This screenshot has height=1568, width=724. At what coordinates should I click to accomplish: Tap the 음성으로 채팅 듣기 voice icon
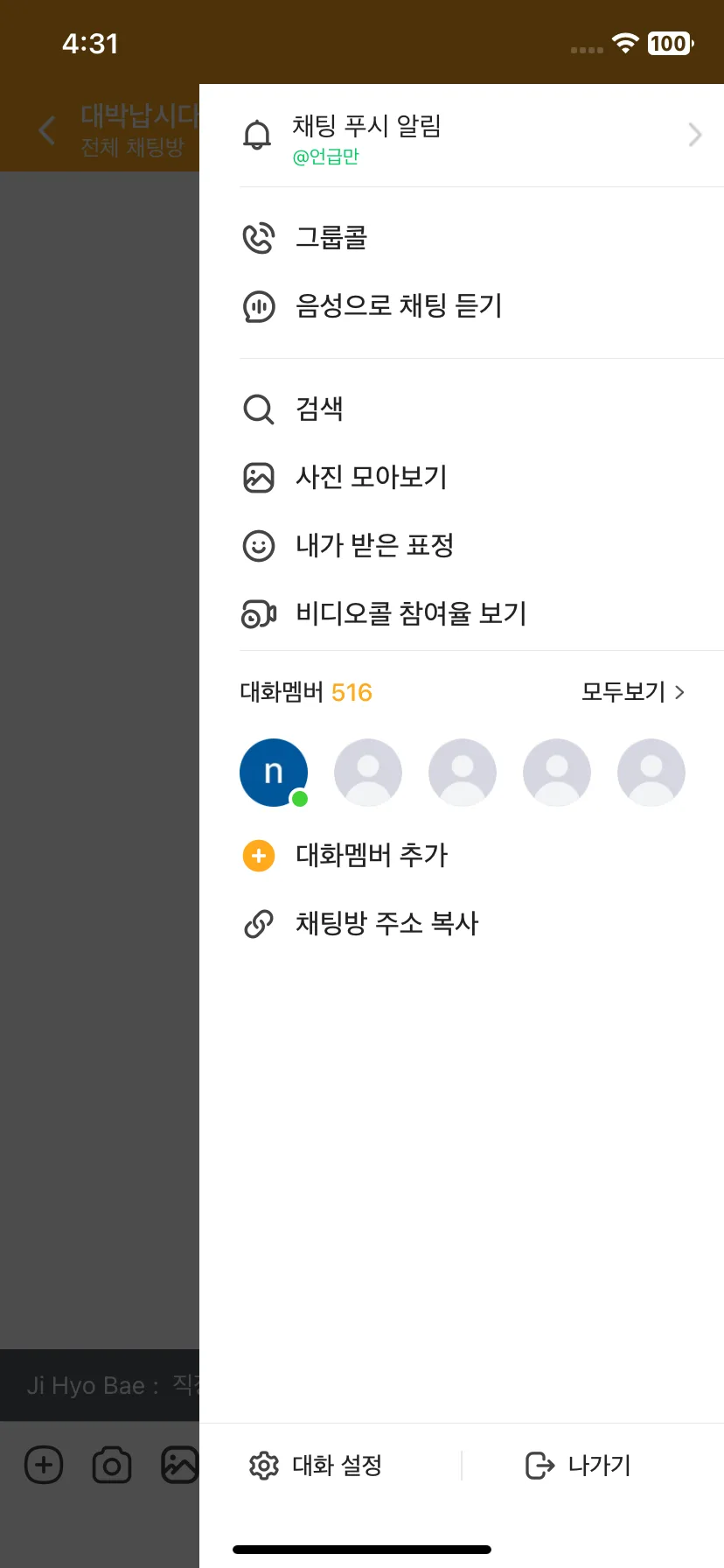pyautogui.click(x=259, y=306)
